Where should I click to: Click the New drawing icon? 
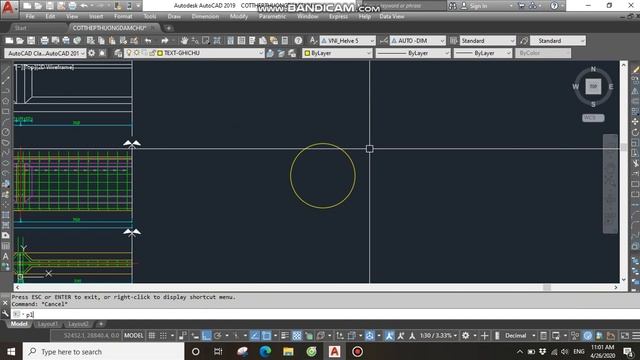pos(9,40)
